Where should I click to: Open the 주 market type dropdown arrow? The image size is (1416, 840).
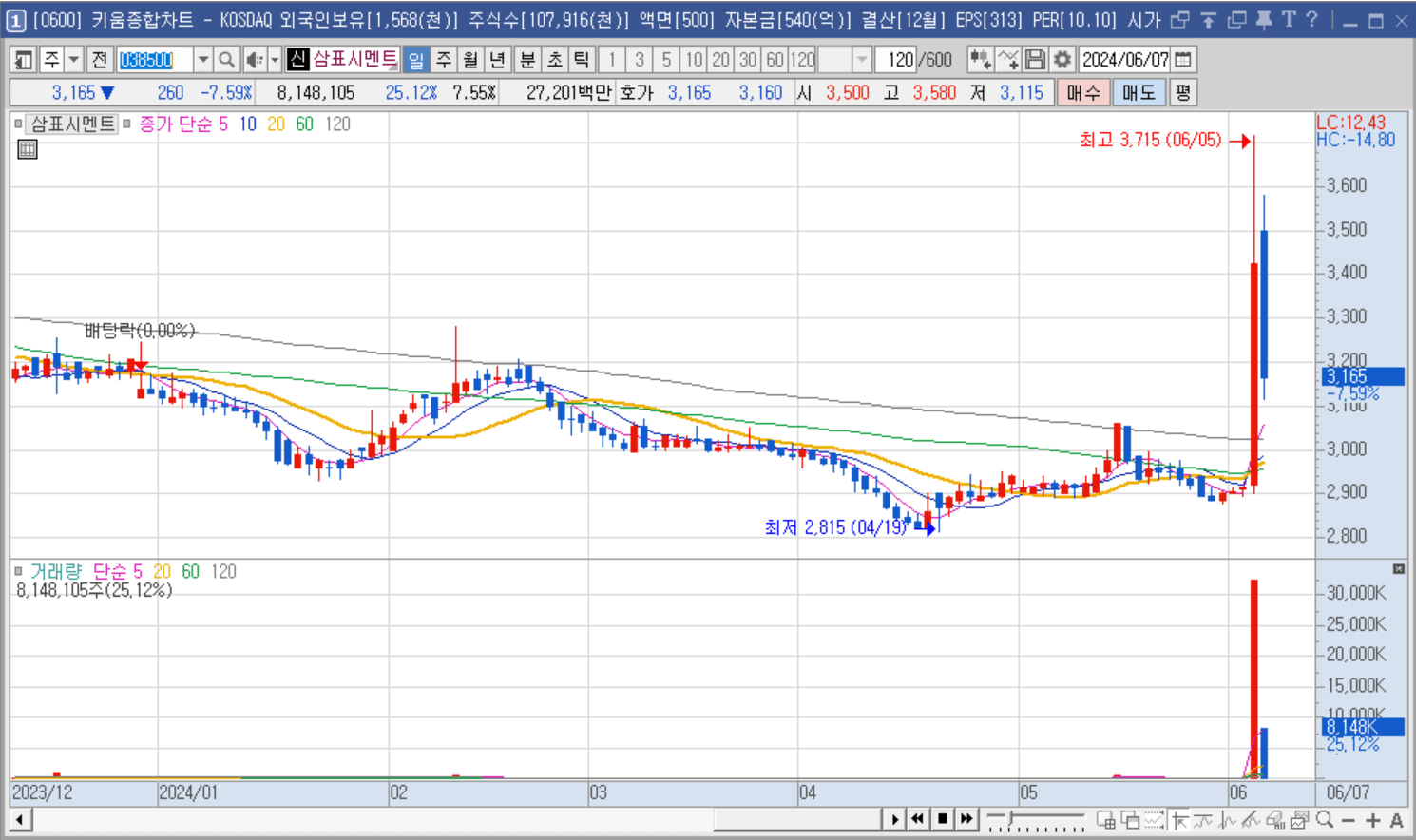coord(73,60)
